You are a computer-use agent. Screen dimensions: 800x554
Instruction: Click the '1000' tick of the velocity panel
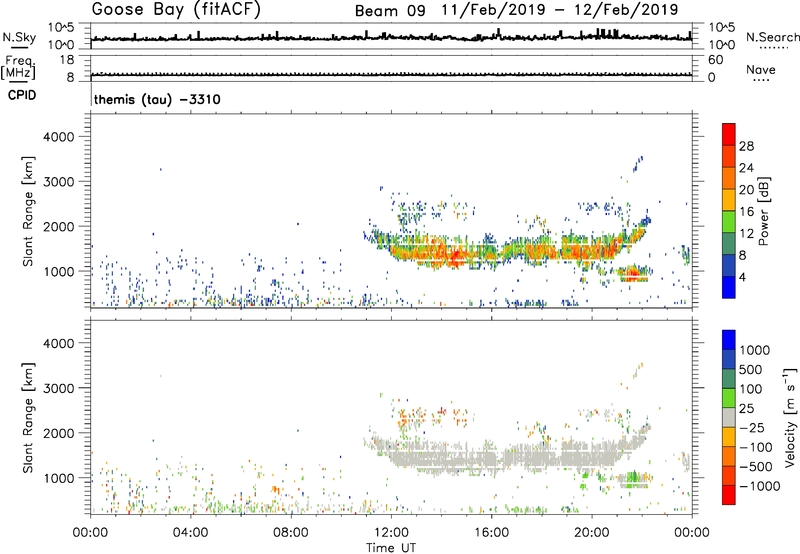point(59,478)
